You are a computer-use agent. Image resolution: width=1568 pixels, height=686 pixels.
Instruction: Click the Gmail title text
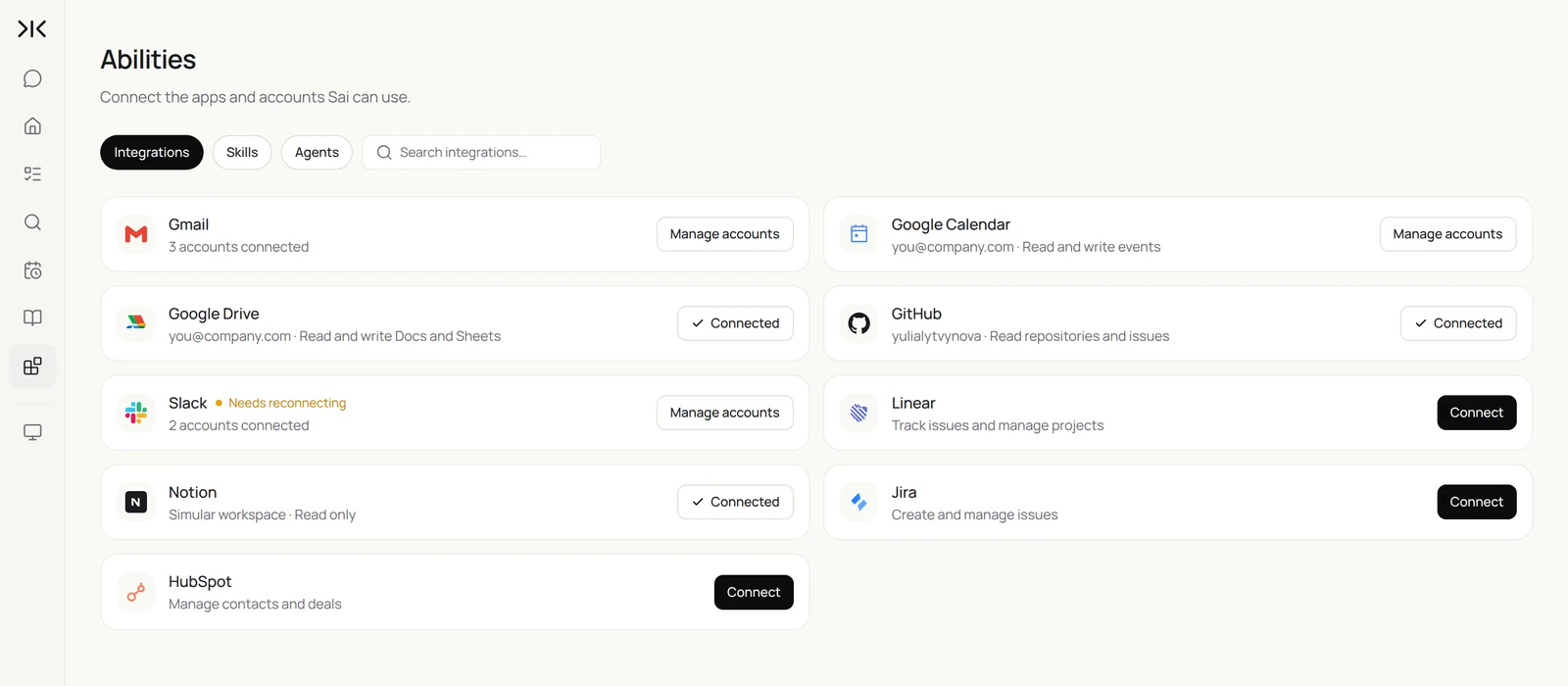pyautogui.click(x=188, y=224)
